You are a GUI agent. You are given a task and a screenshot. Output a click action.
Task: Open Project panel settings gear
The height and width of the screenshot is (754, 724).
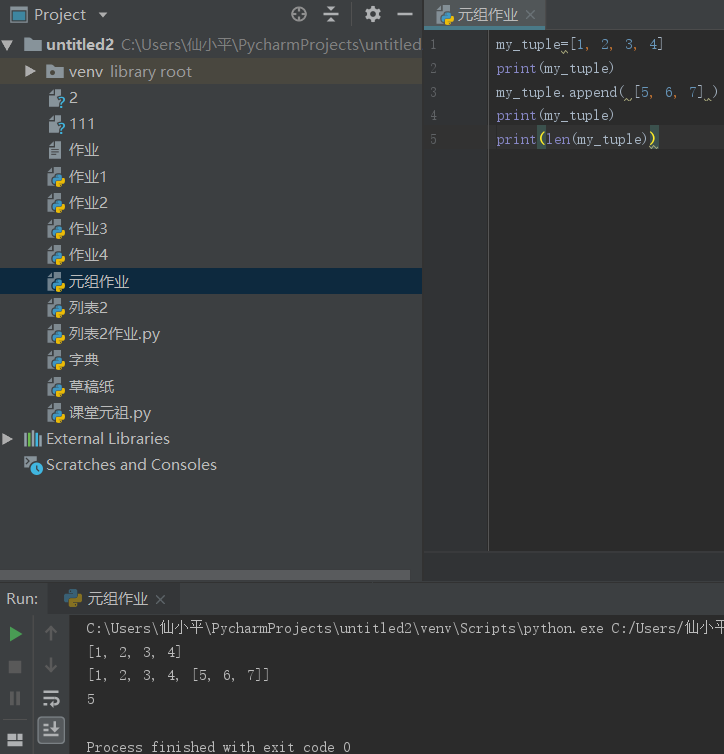click(373, 14)
